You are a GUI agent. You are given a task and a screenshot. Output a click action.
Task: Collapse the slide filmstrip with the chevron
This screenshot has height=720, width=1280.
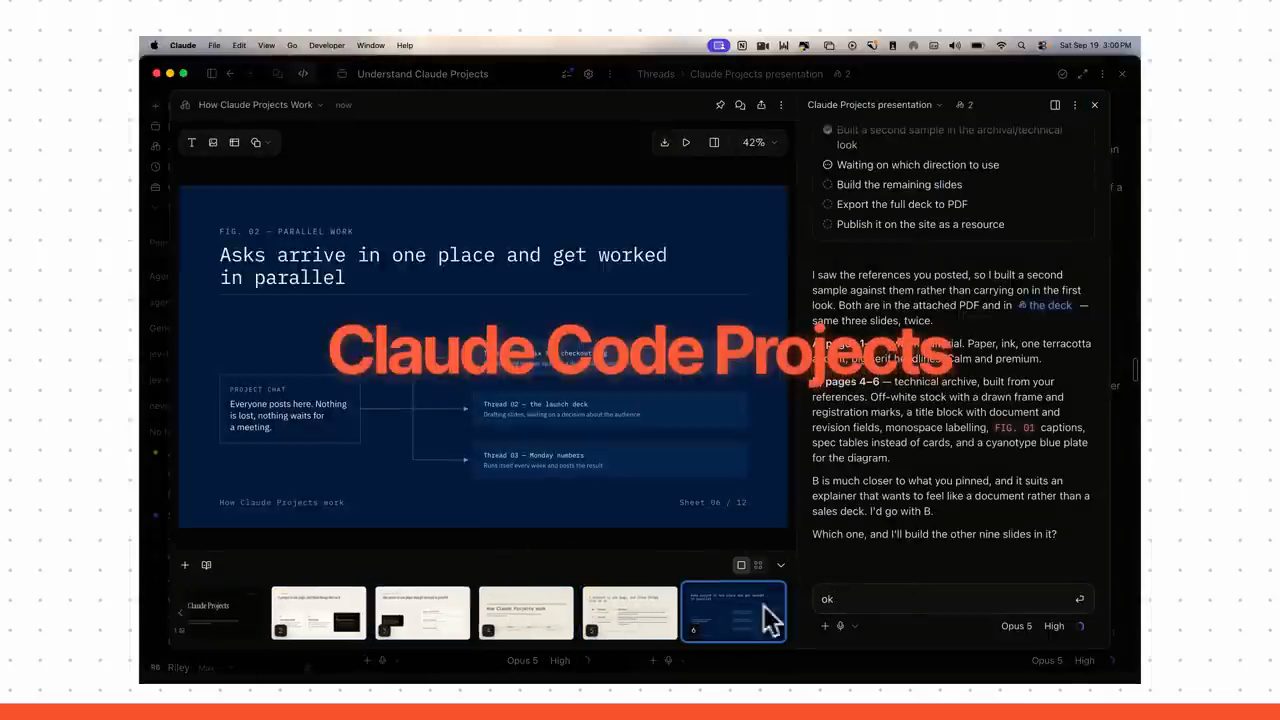[x=781, y=565]
